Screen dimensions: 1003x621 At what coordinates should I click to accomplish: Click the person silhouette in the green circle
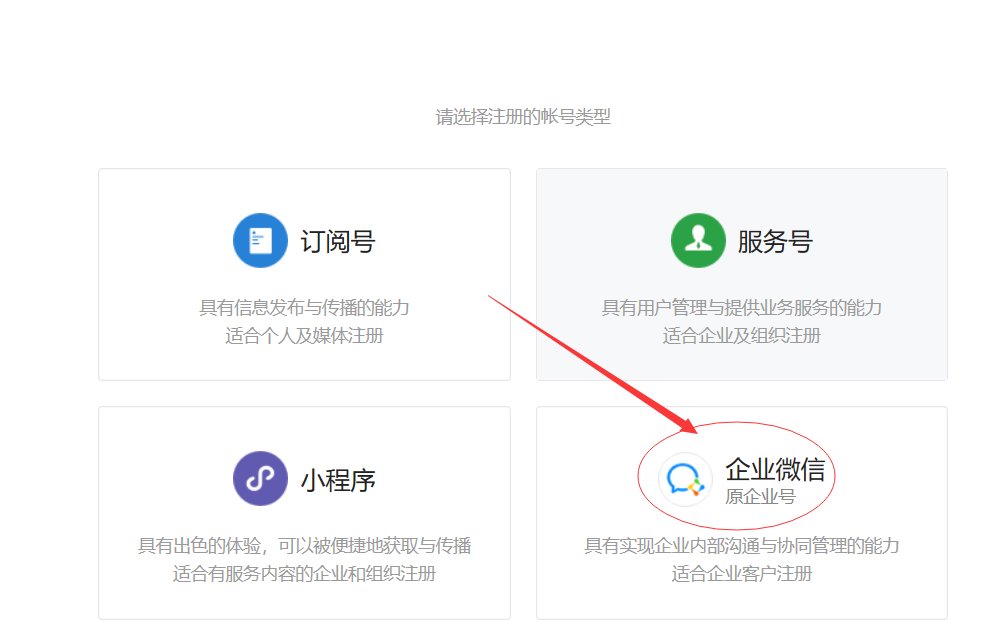pos(697,240)
